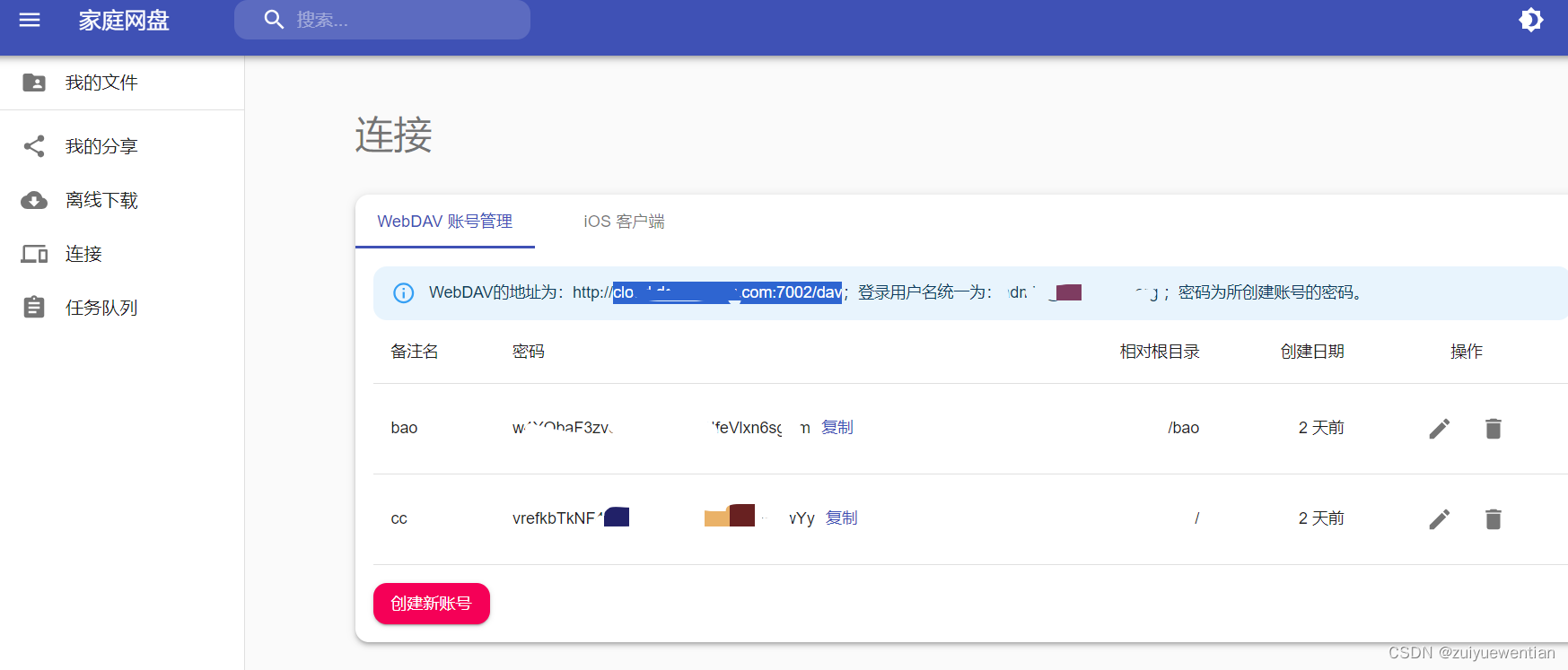Click the 家庭网盘 site title
The image size is (1568, 670).
(x=124, y=20)
